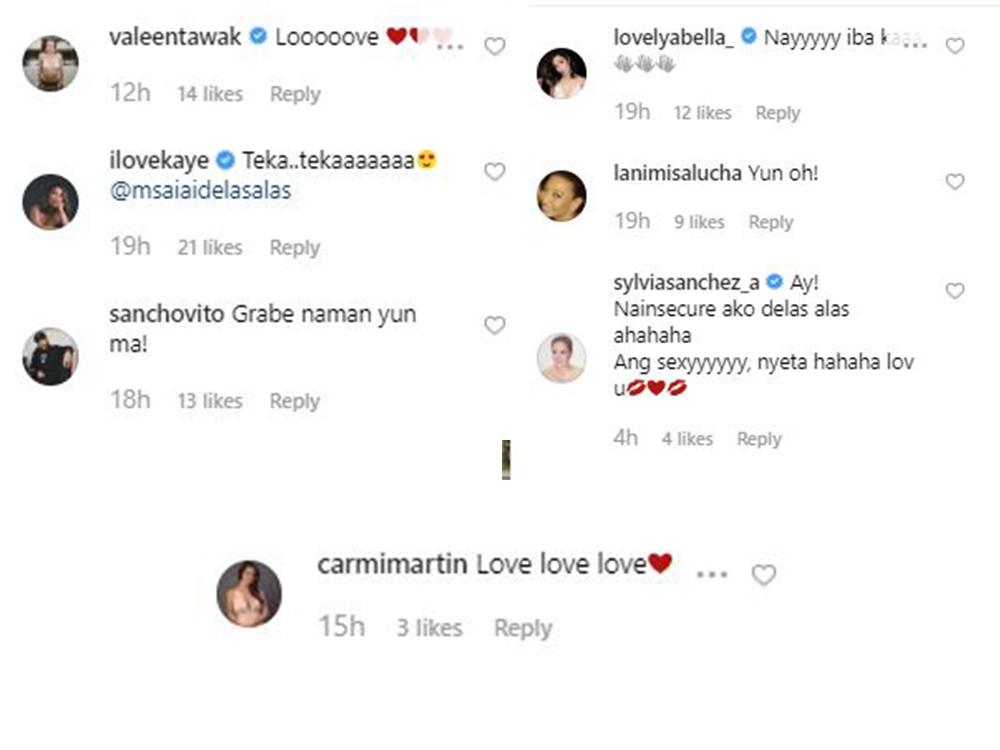This screenshot has width=1000, height=750.
Task: View the 21 likes on ilovekaye's comment
Action: click(210, 247)
